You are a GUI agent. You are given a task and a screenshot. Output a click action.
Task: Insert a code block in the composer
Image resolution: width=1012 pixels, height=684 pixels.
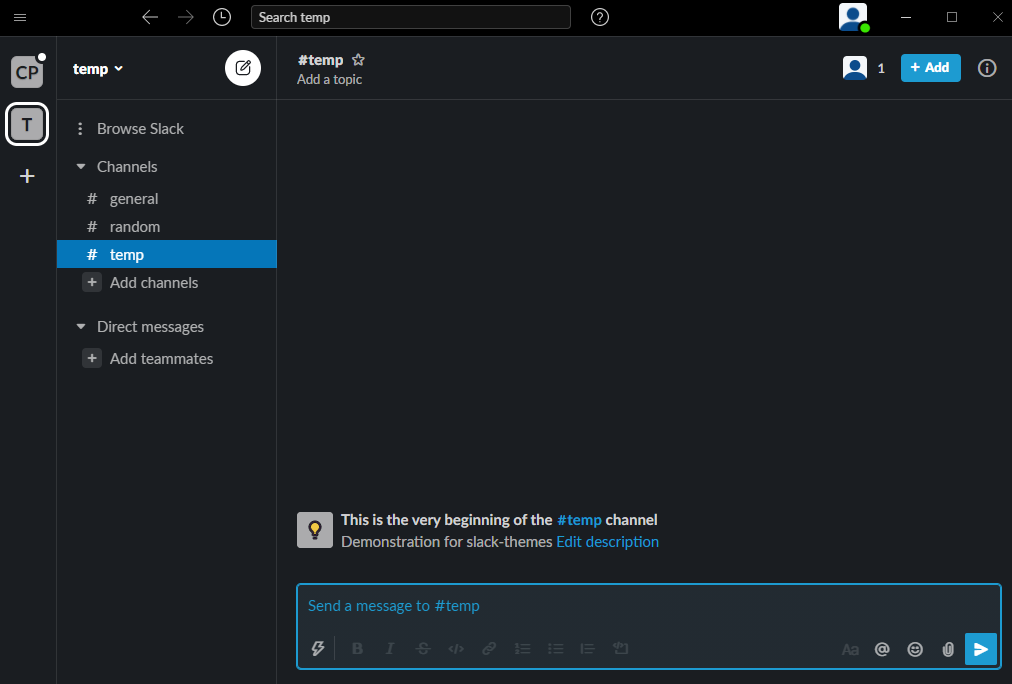pyautogui.click(x=620, y=649)
